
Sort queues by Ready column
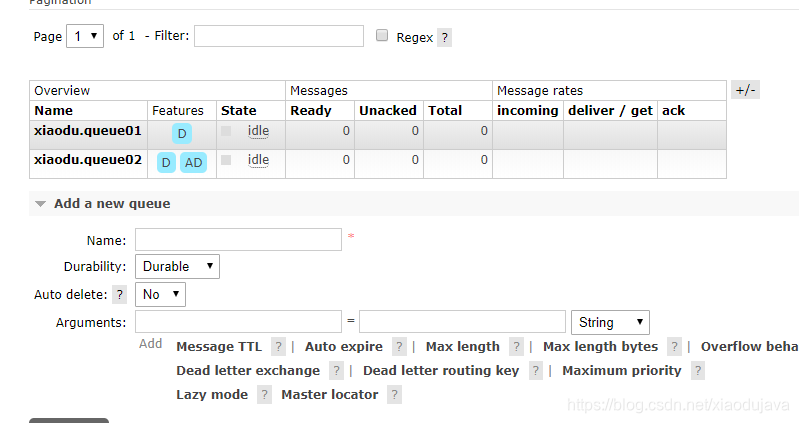pos(311,111)
